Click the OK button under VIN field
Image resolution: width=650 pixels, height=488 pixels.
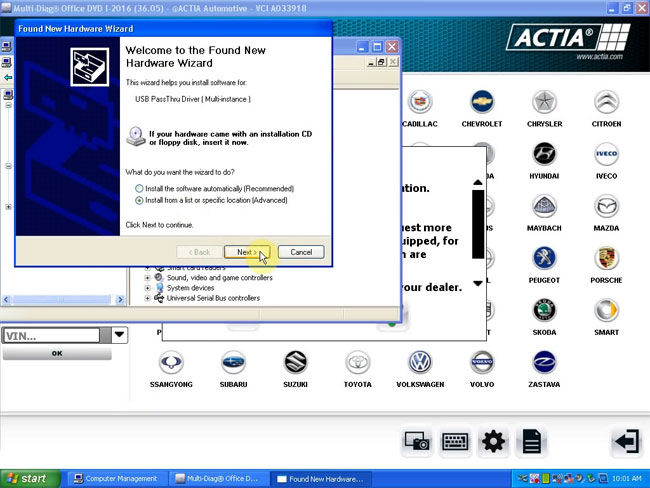(x=57, y=353)
